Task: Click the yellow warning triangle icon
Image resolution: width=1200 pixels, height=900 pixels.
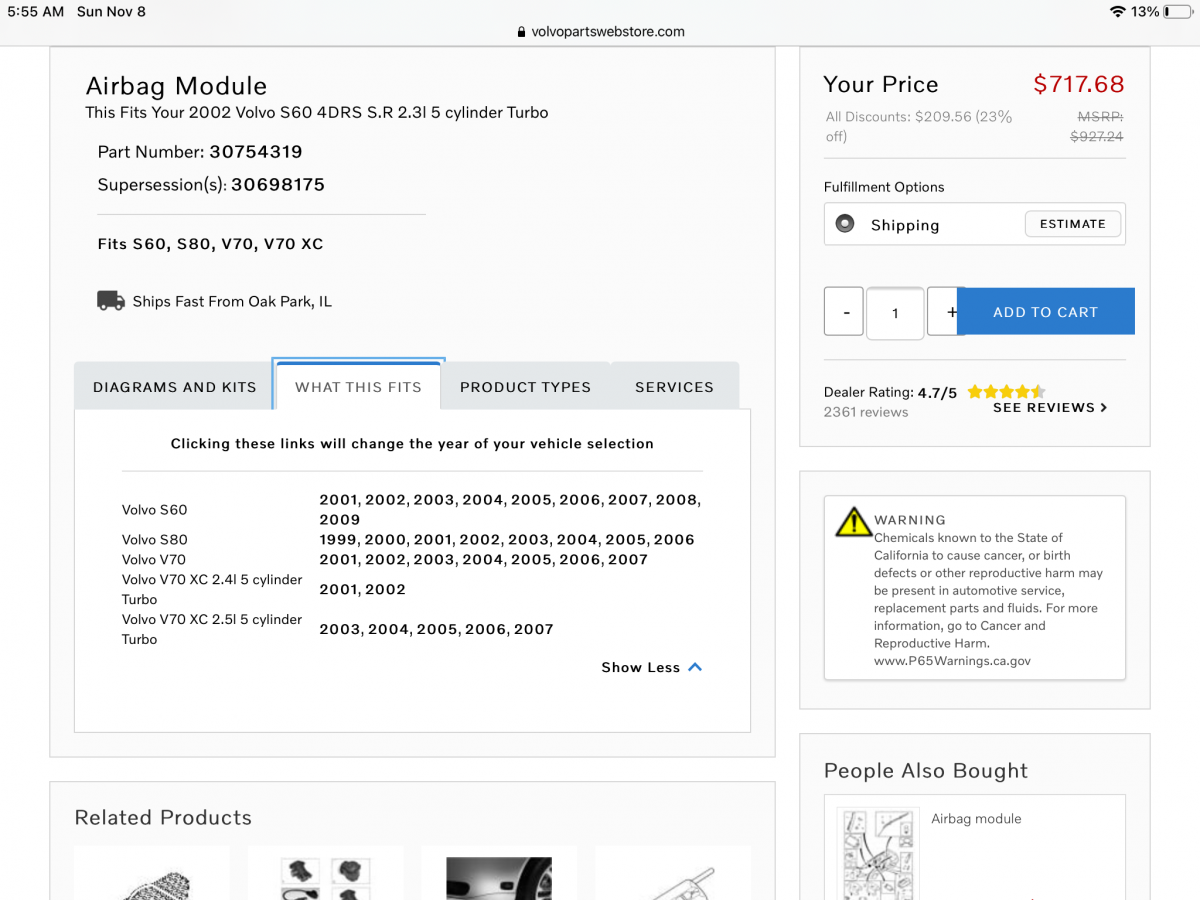Action: tap(853, 522)
